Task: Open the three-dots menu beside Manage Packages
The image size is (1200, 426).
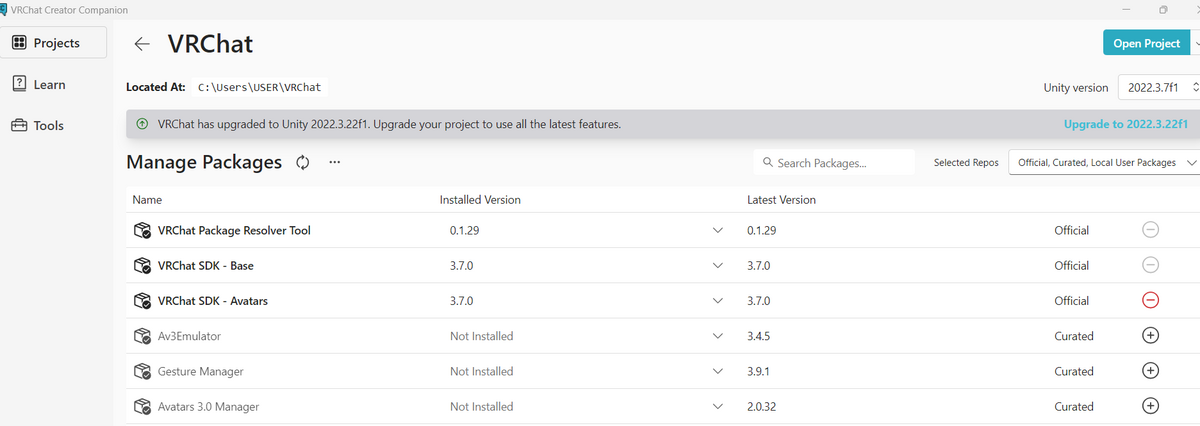Action: (x=334, y=162)
